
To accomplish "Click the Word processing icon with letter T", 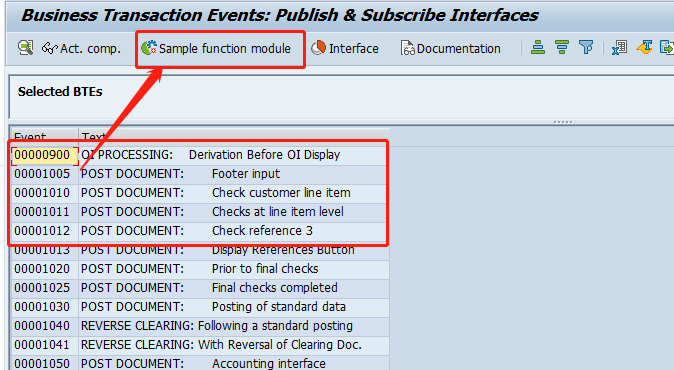I will click(644, 47).
